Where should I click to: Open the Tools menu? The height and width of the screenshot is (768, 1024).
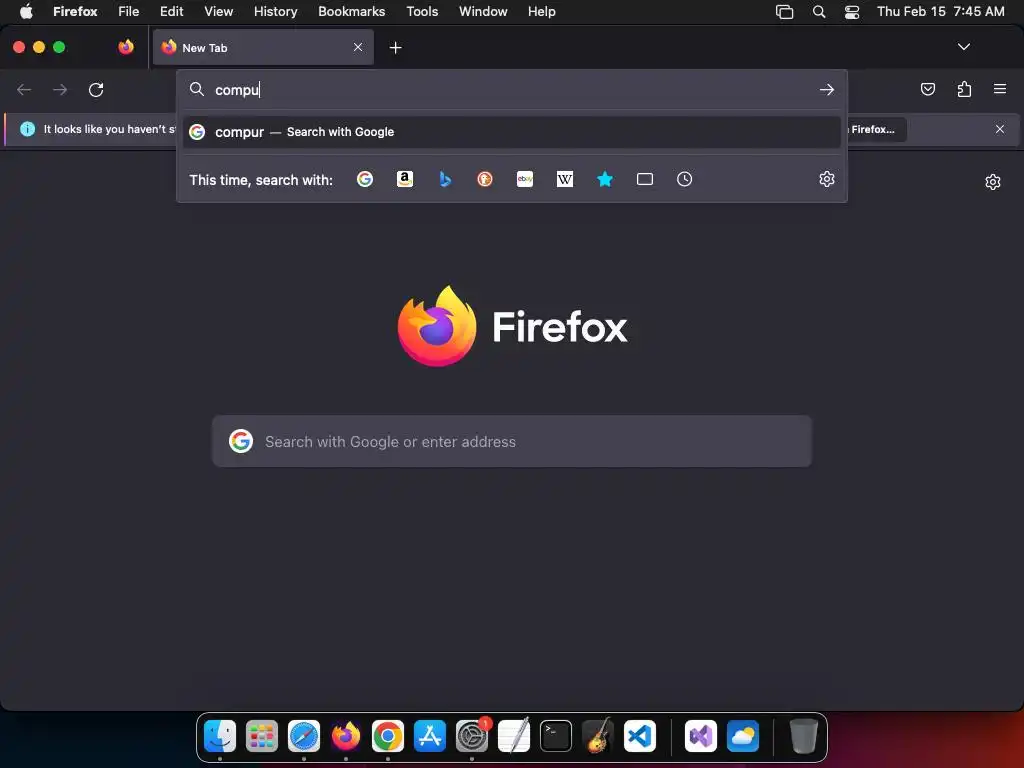point(422,11)
